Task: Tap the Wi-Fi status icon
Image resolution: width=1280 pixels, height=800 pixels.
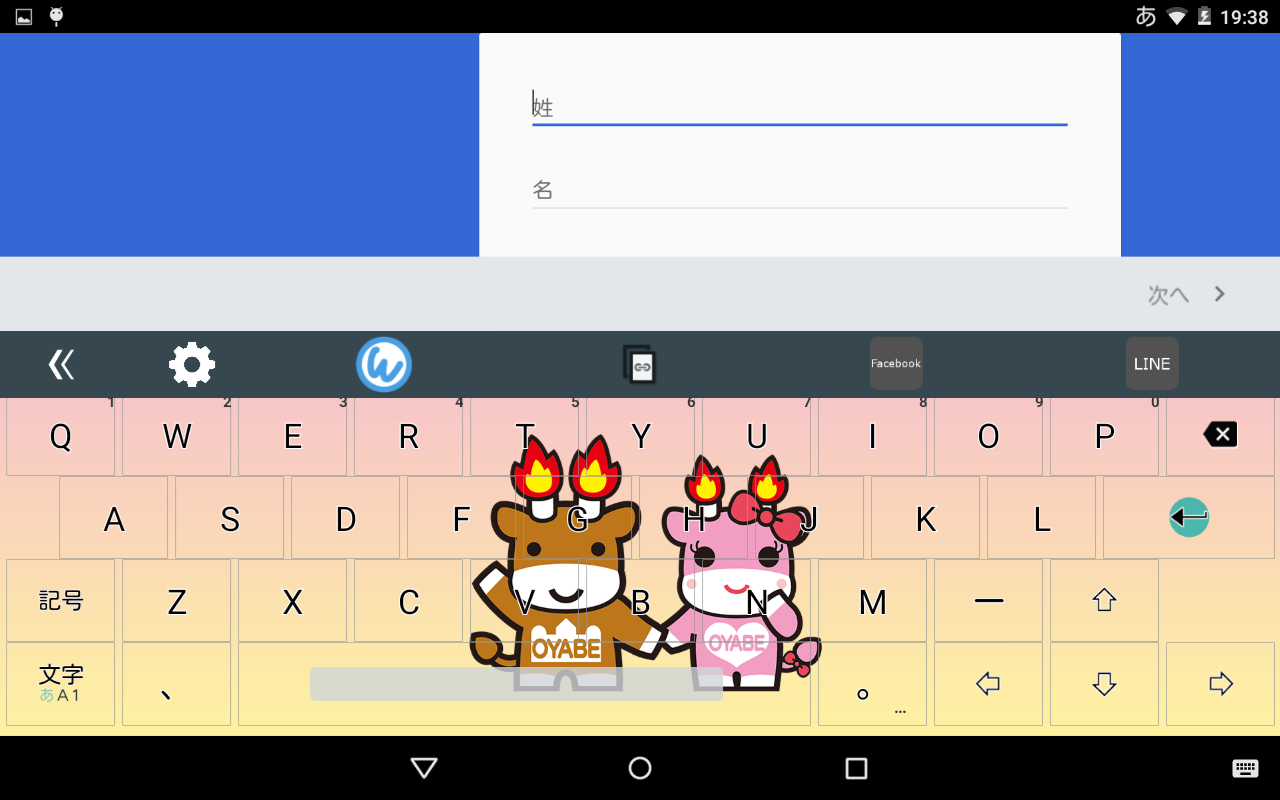Action: tap(1177, 17)
